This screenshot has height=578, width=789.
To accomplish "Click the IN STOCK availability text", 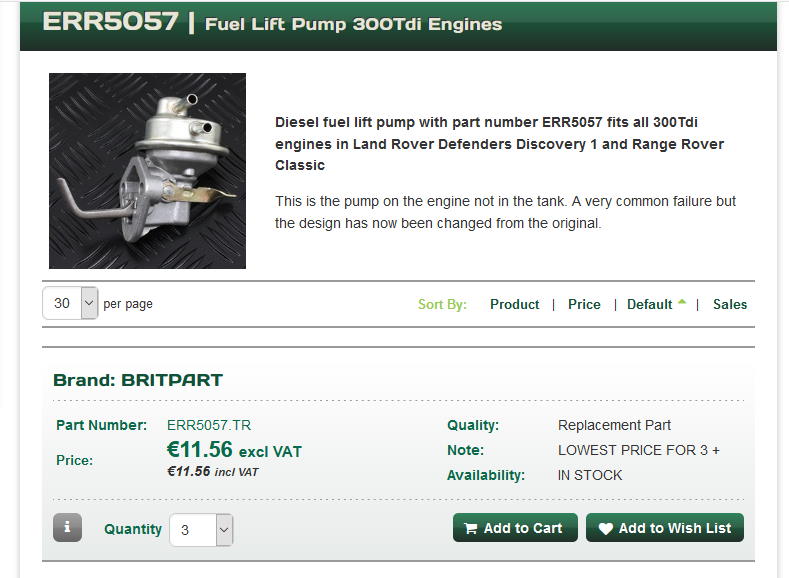I will point(590,475).
